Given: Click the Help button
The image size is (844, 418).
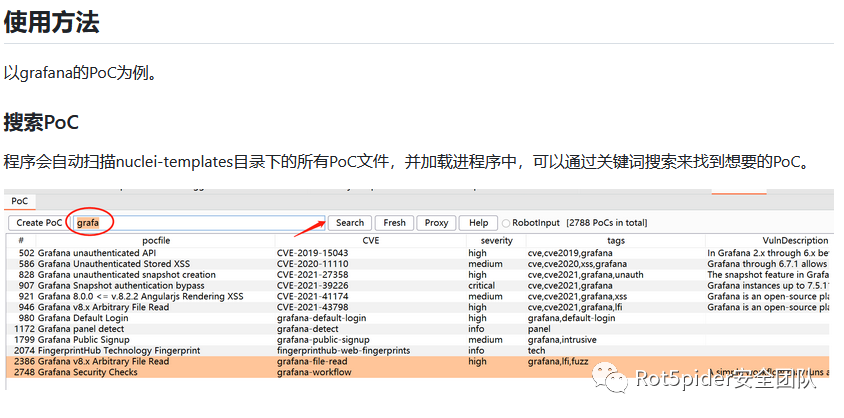Looking at the screenshot, I should pos(478,223).
